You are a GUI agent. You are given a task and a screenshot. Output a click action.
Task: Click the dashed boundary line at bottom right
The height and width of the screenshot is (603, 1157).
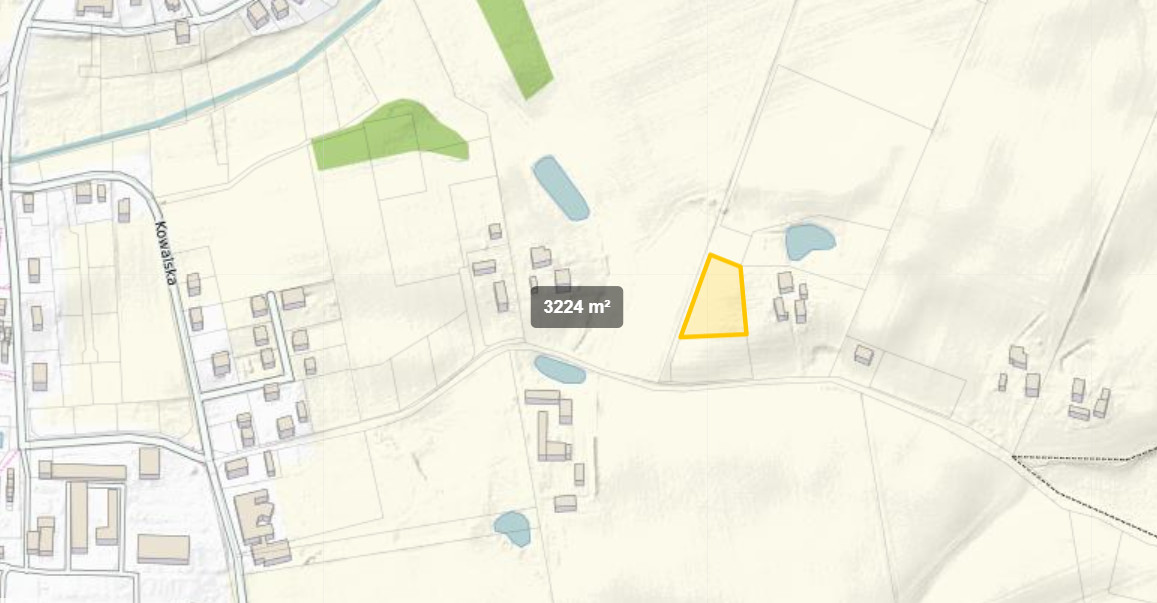1085,487
